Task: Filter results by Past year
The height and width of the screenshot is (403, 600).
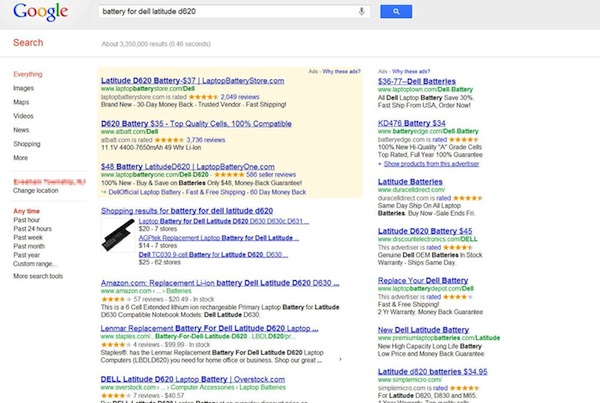Action: pos(26,255)
